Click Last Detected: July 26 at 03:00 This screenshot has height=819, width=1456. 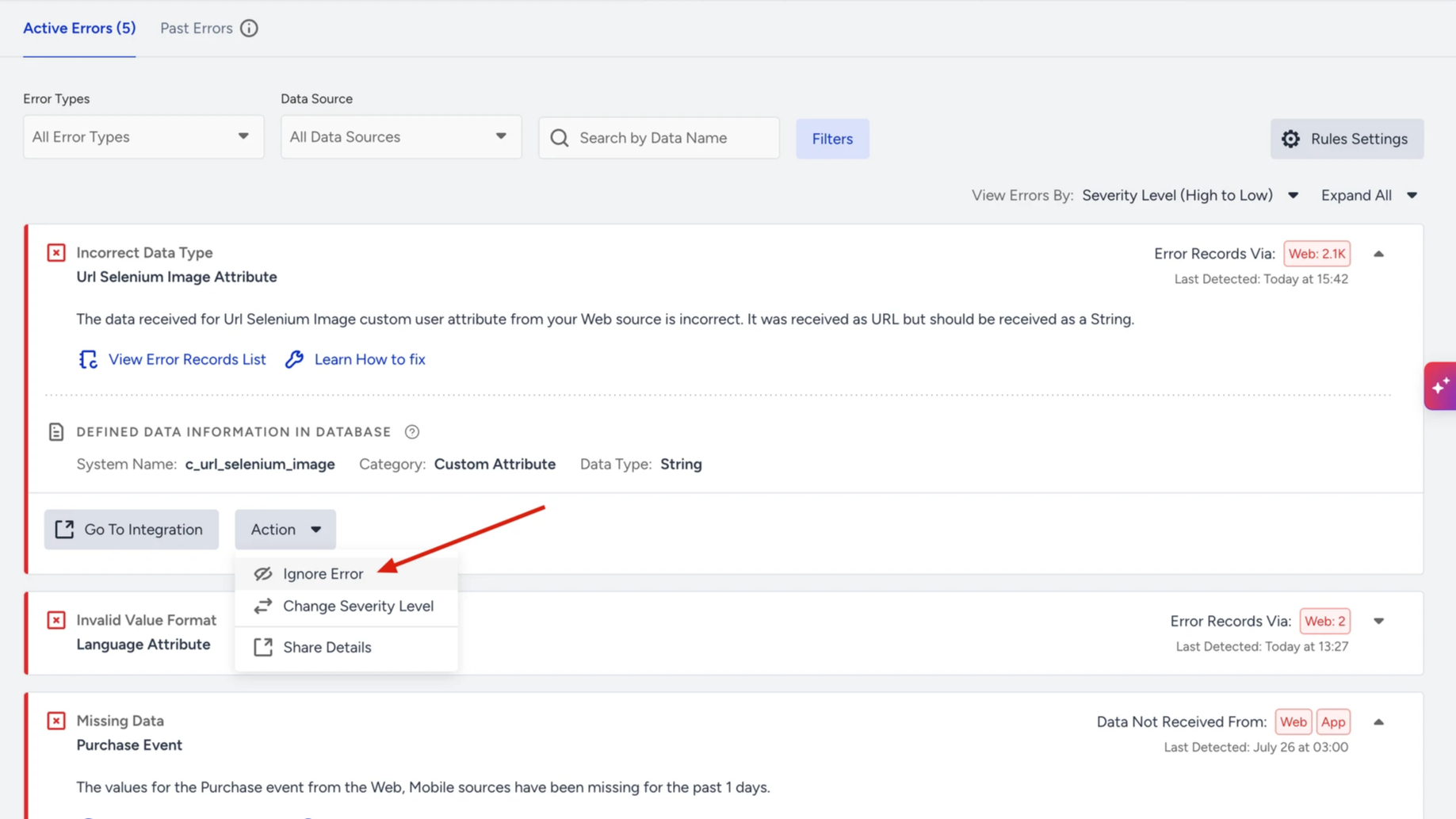coord(1255,748)
